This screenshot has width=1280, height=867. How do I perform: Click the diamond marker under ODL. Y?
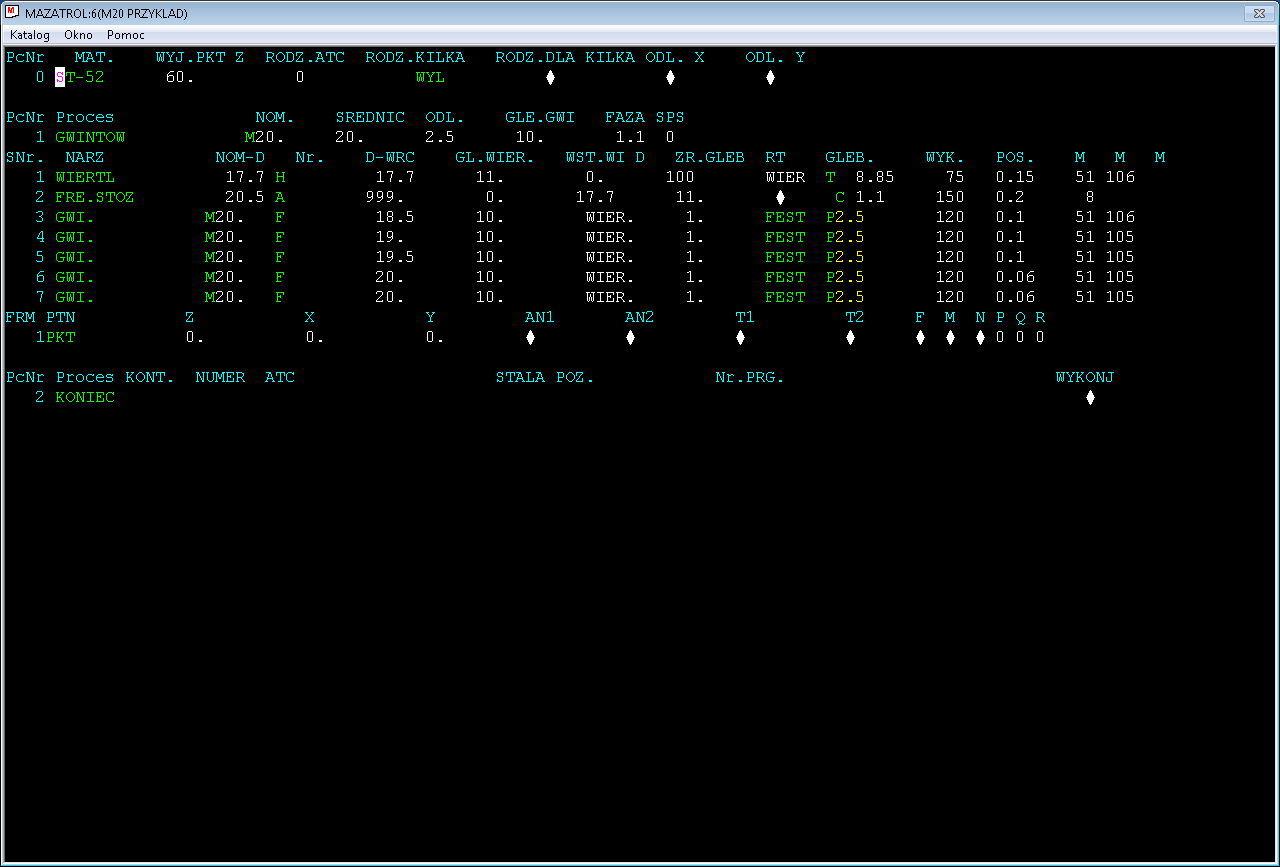pyautogui.click(x=770, y=77)
